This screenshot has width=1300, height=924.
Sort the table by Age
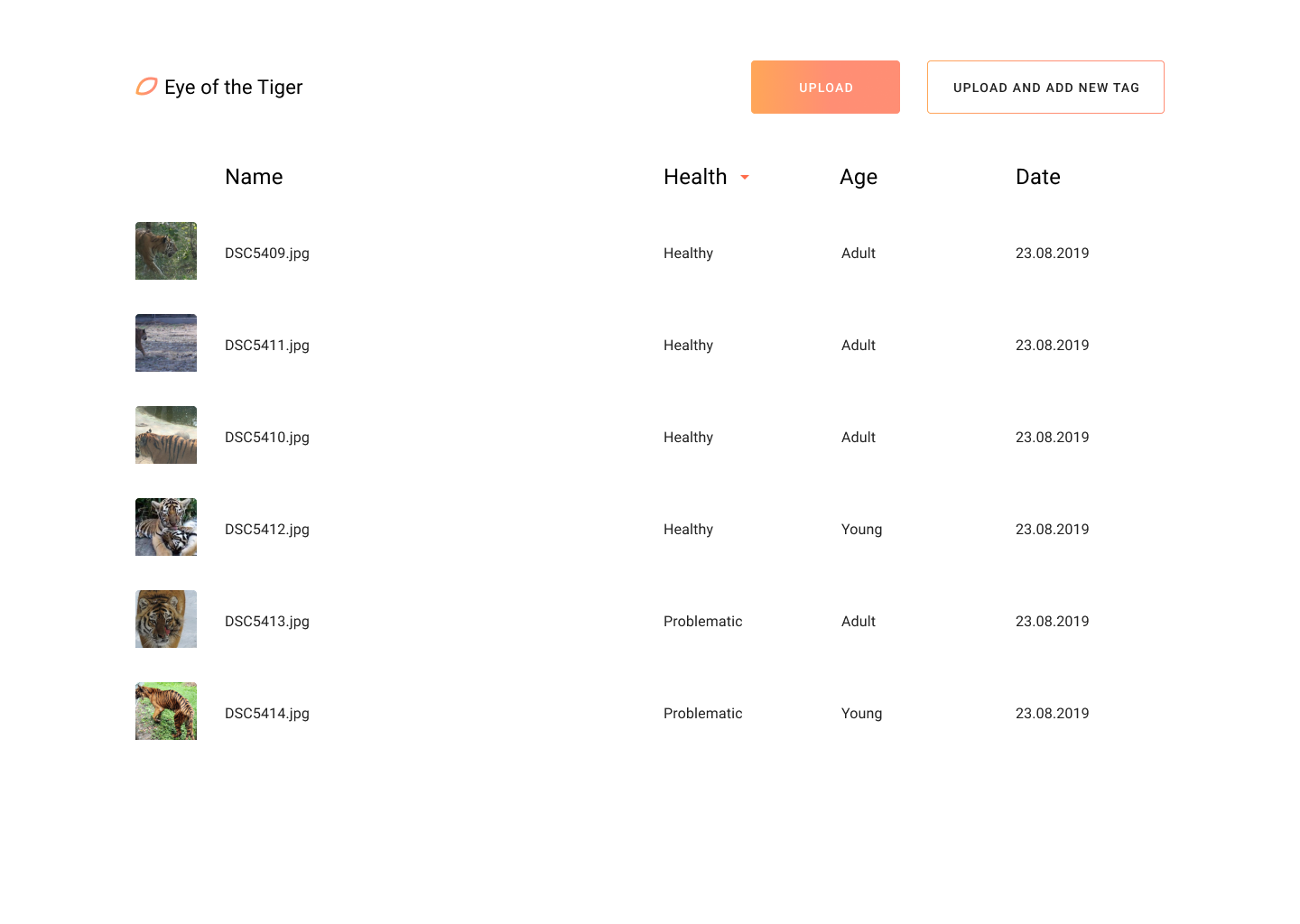click(858, 177)
